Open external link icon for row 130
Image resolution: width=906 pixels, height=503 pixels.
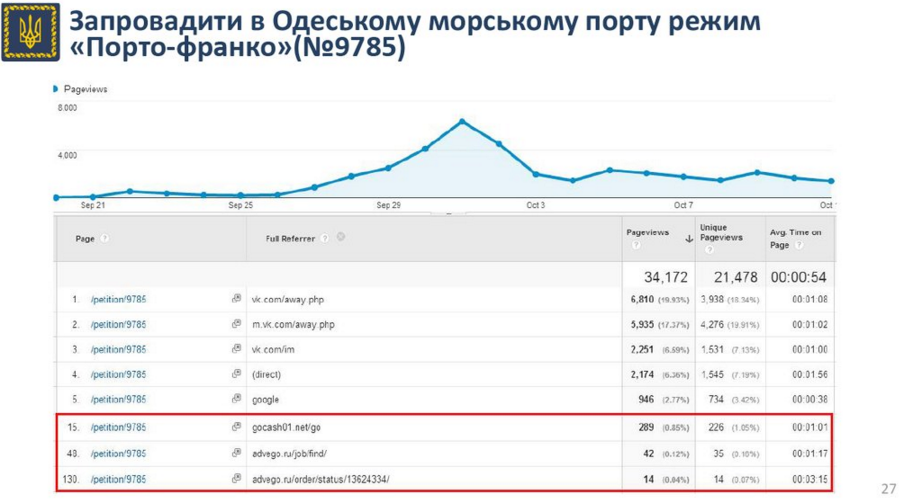pyautogui.click(x=237, y=480)
